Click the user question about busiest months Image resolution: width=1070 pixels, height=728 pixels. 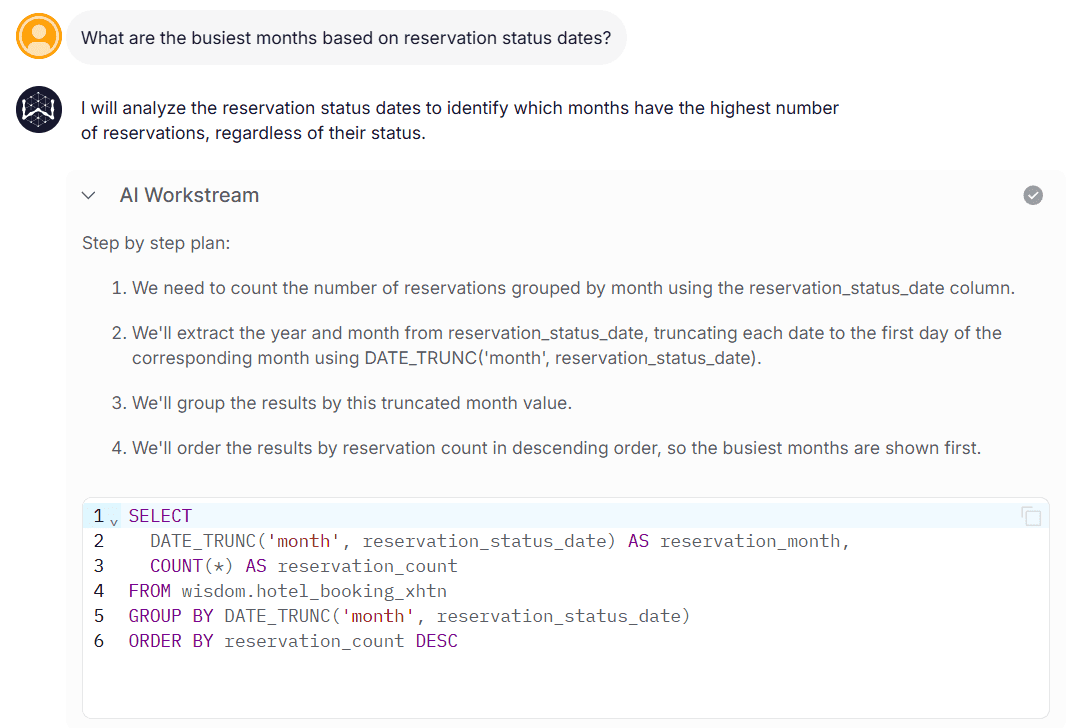(346, 38)
